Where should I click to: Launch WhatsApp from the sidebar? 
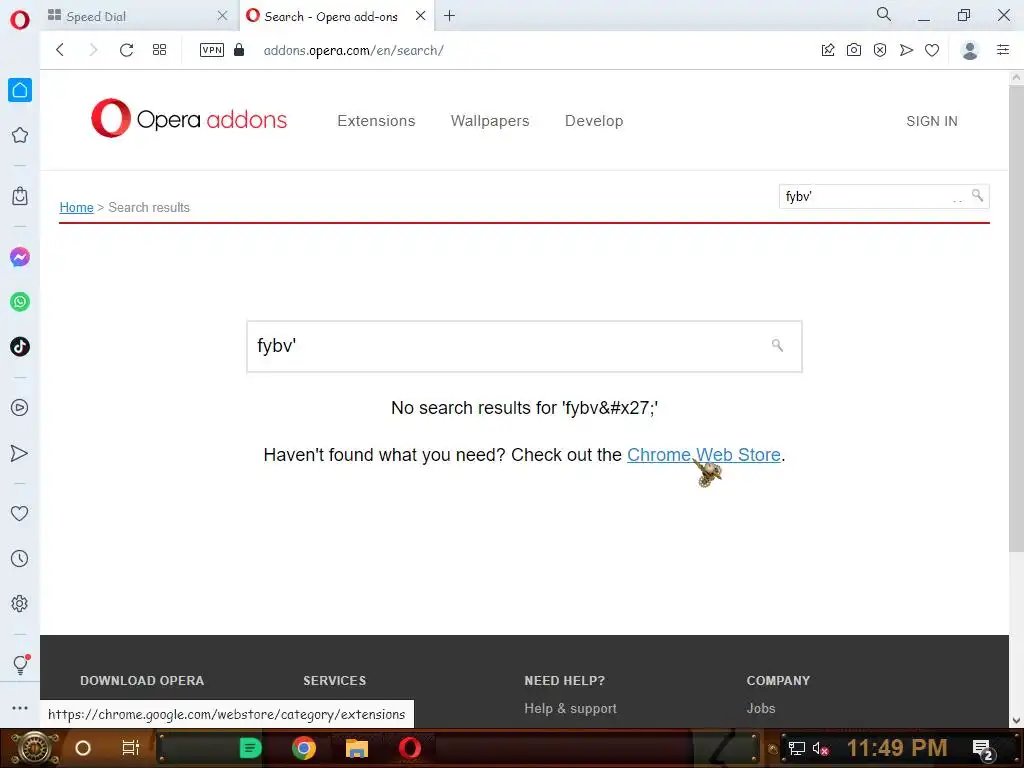[x=20, y=302]
